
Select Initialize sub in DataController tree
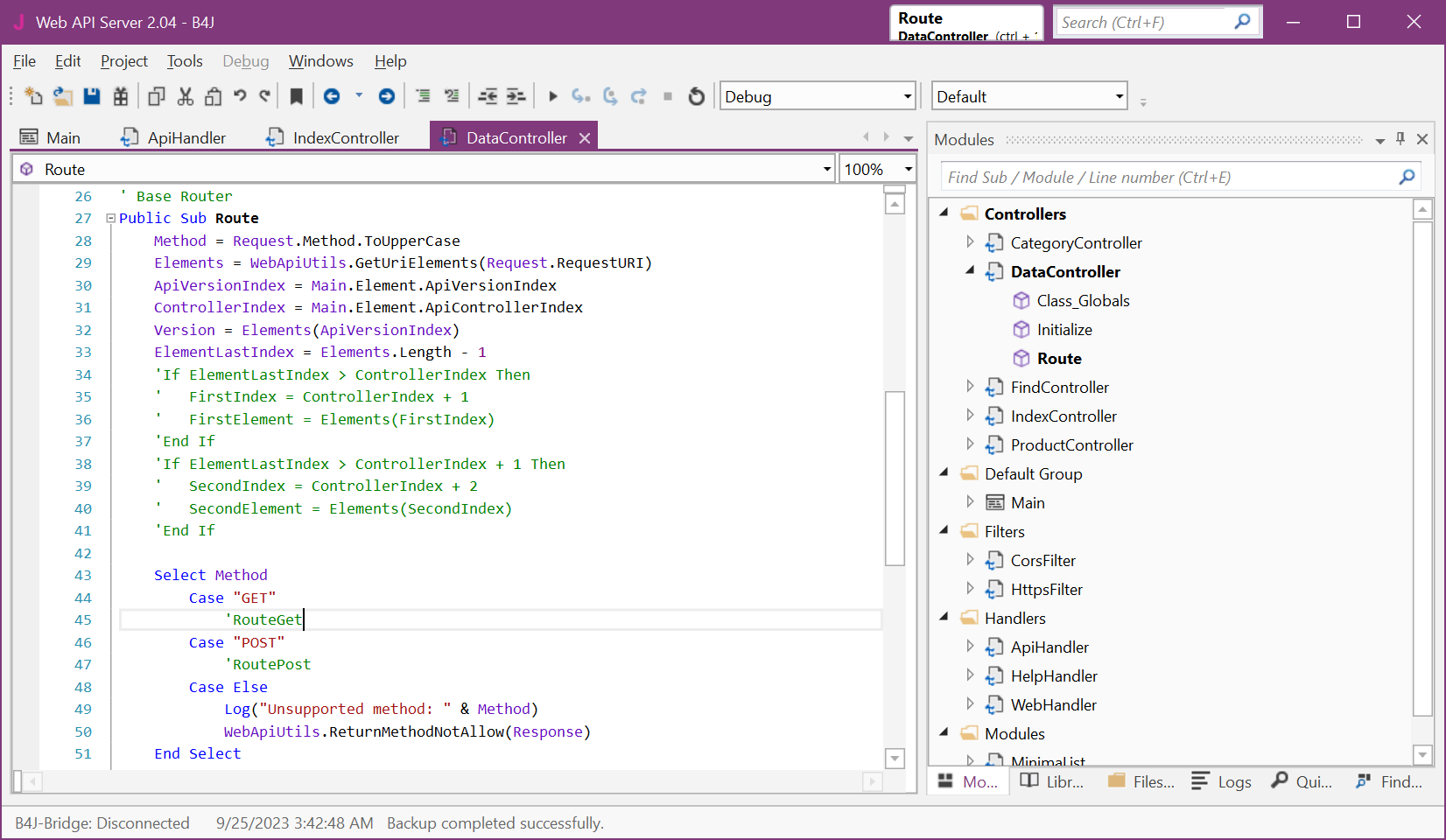pos(1063,330)
